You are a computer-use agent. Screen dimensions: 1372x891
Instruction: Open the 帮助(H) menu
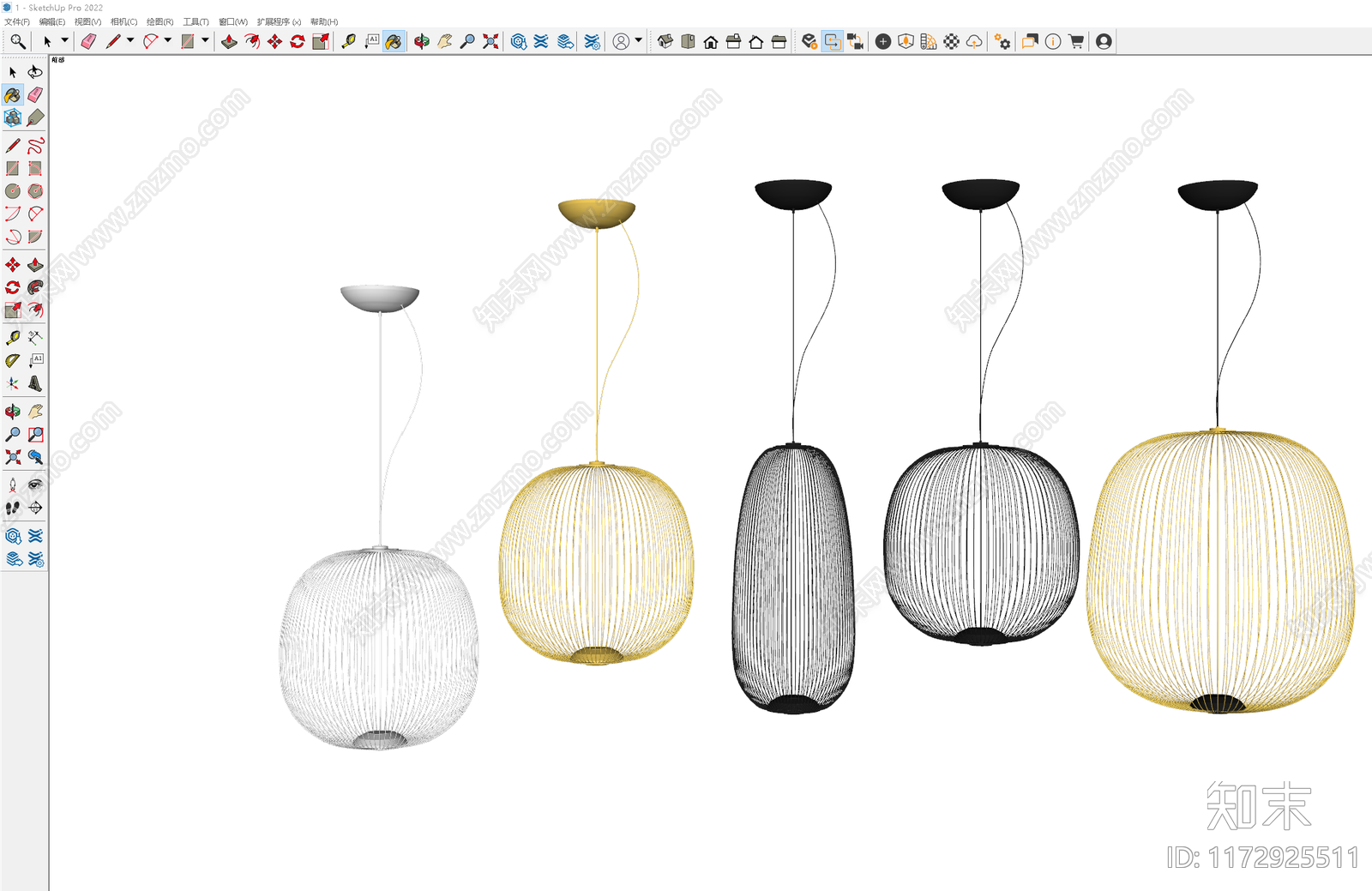coord(324,22)
